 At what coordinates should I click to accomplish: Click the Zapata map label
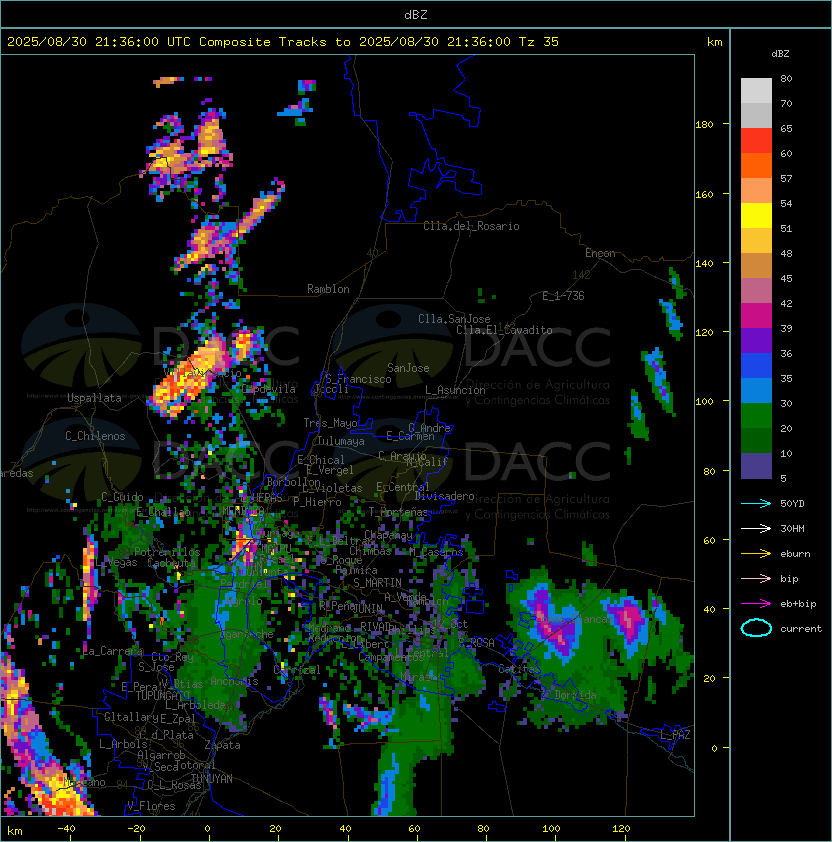point(222,745)
